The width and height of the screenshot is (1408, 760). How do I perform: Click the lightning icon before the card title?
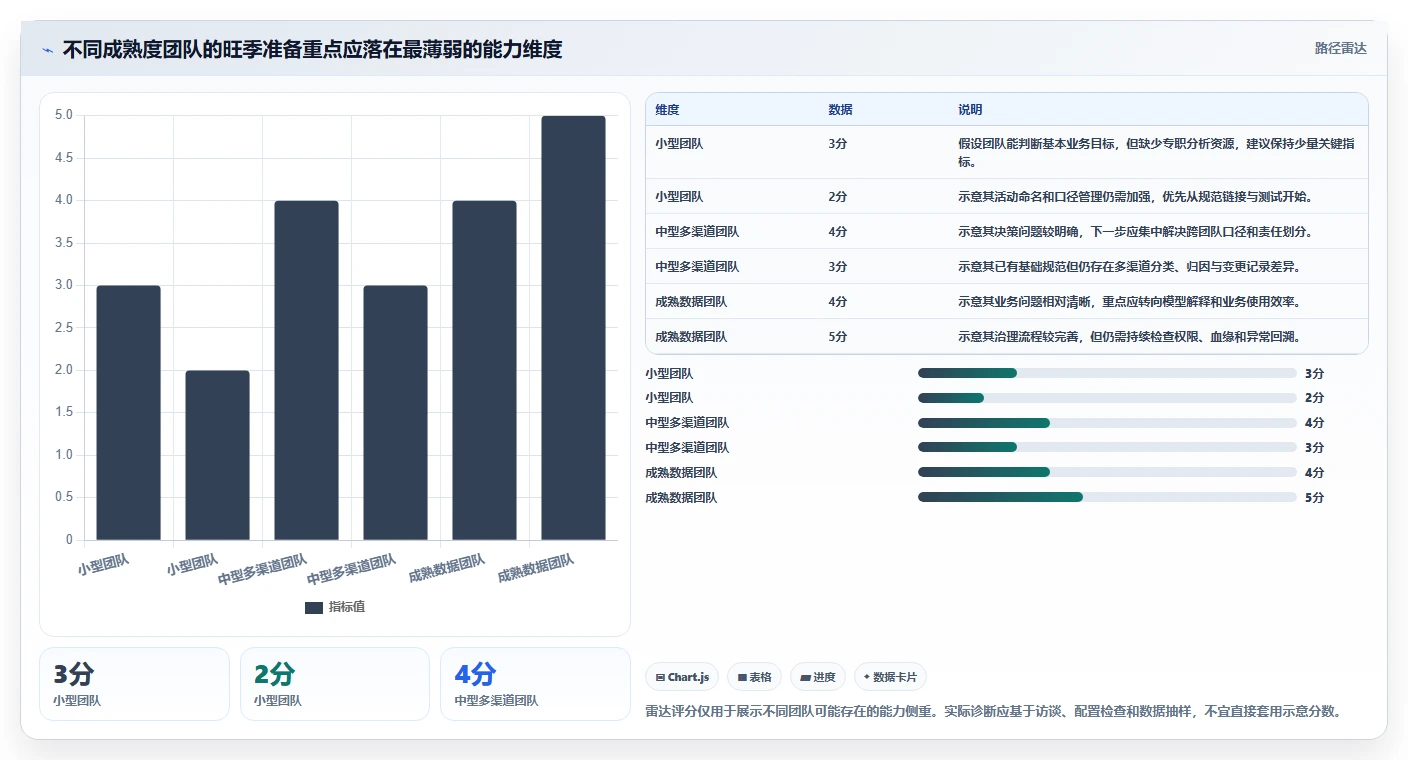(48, 50)
